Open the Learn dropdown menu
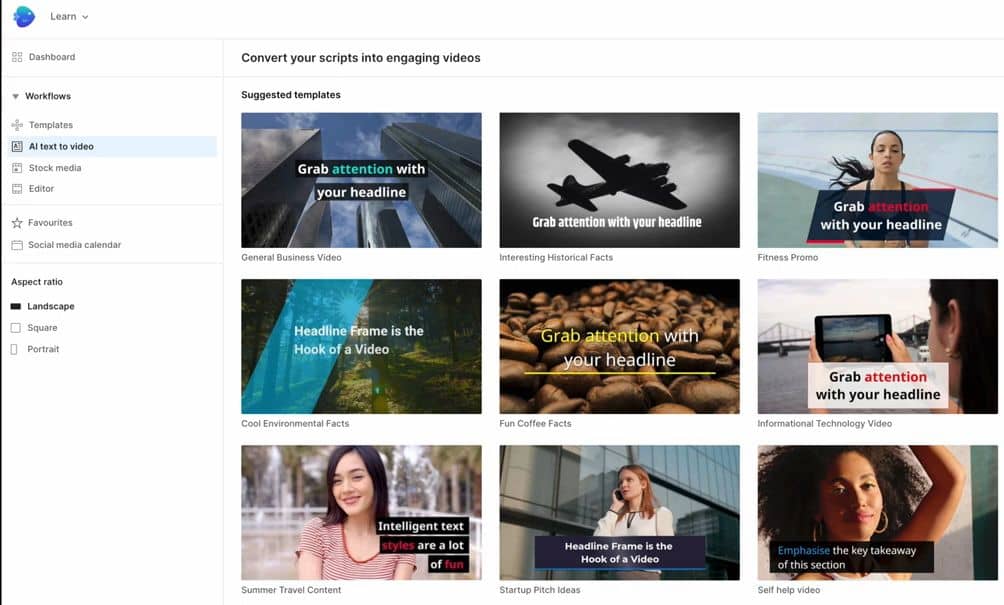 (69, 17)
